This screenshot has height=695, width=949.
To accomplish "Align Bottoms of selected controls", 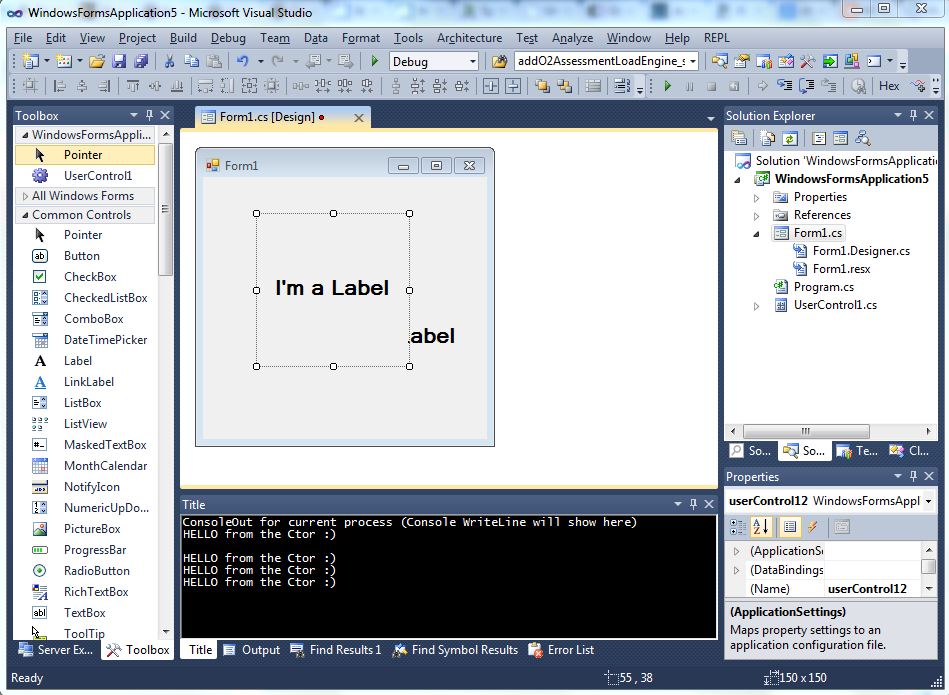I will pyautogui.click(x=177, y=86).
